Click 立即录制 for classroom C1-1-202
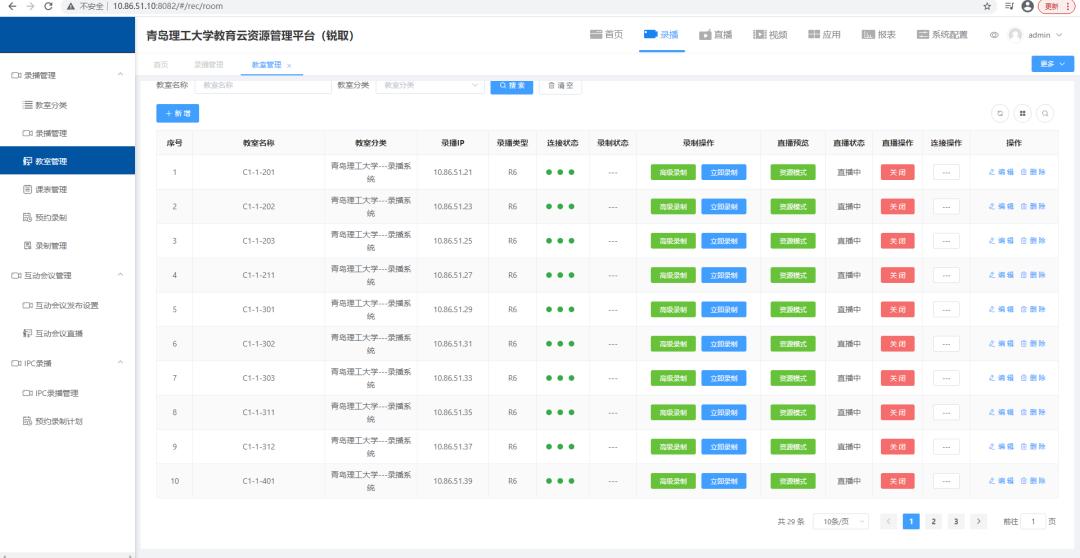This screenshot has height=558, width=1080. [723, 207]
